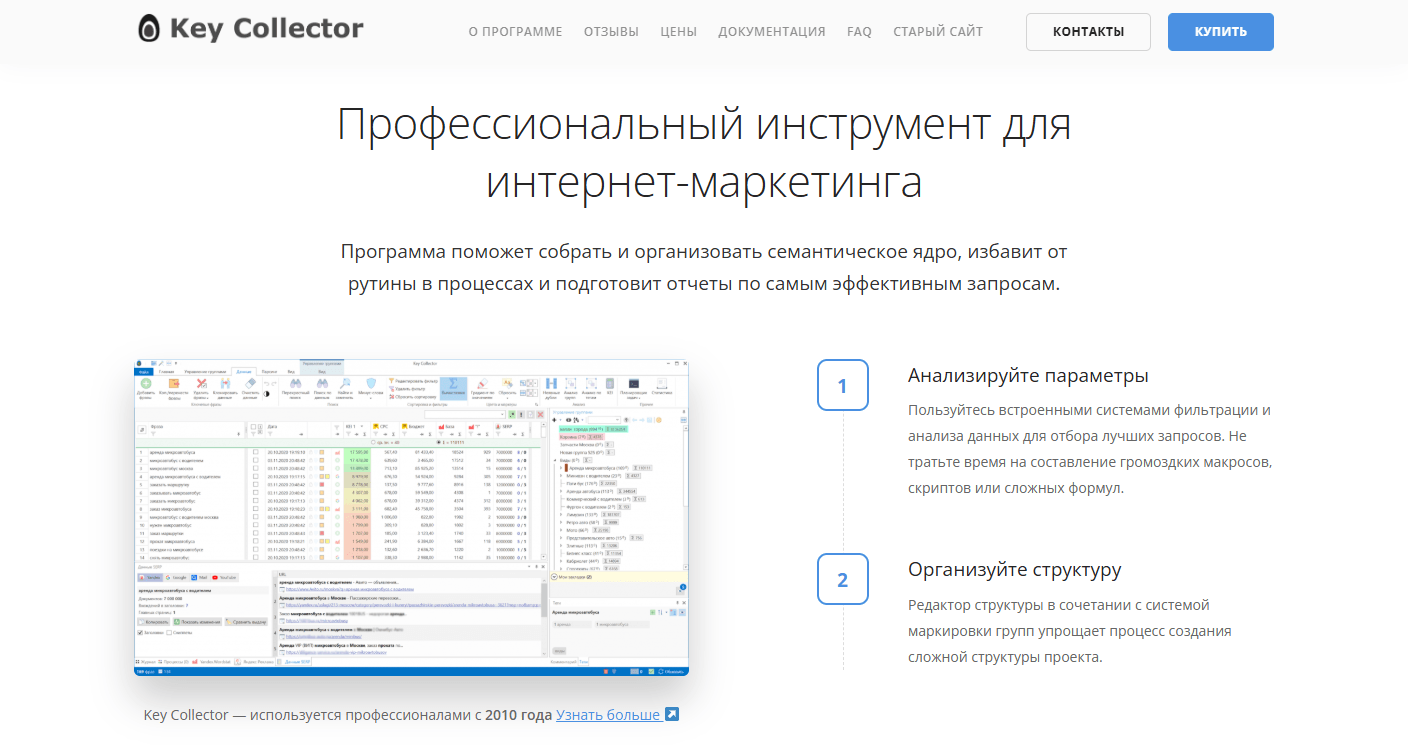Select step 1 numbered box
The height and width of the screenshot is (751, 1408).
[842, 385]
